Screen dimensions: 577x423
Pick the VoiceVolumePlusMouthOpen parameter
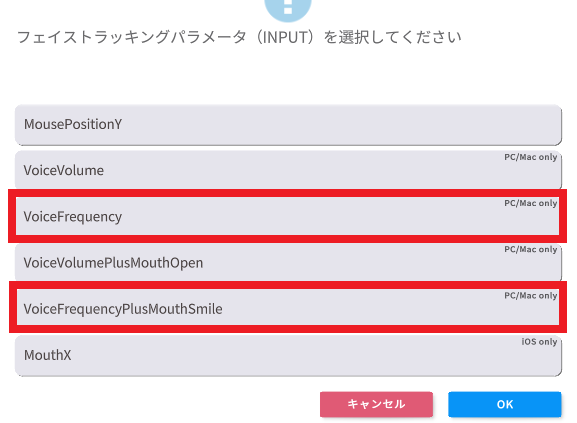tap(288, 263)
